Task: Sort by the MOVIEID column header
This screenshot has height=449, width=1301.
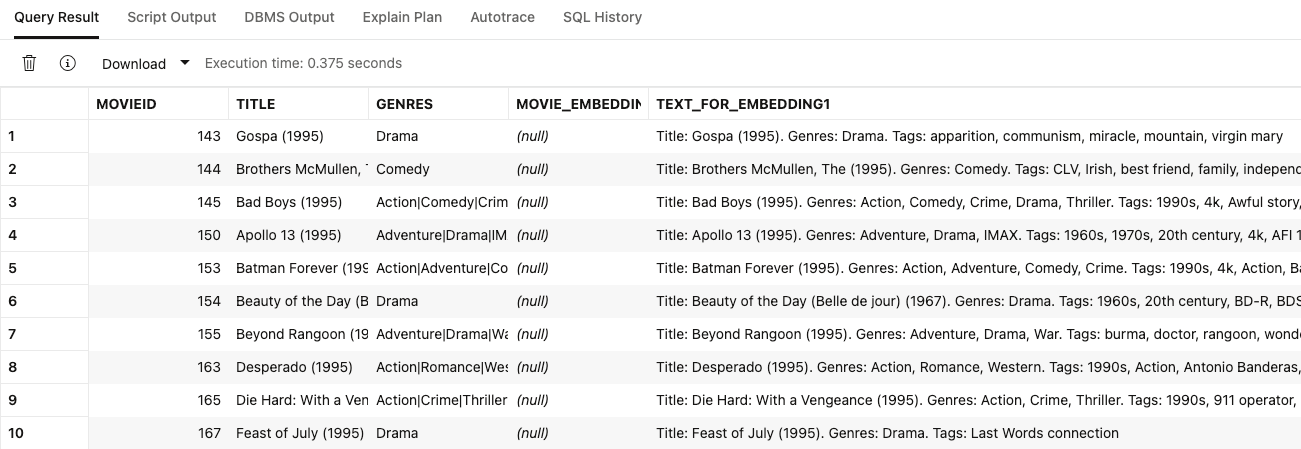Action: point(126,104)
